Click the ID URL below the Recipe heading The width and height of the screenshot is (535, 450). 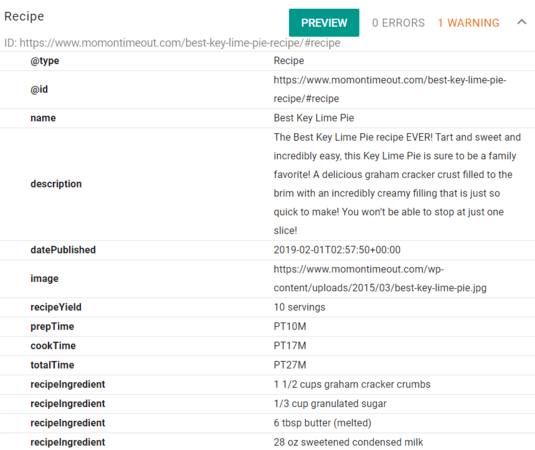pos(172,43)
